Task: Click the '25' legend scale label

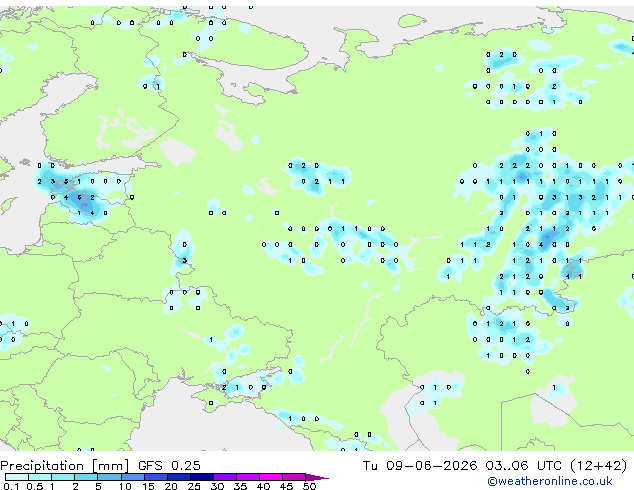Action: (194, 486)
